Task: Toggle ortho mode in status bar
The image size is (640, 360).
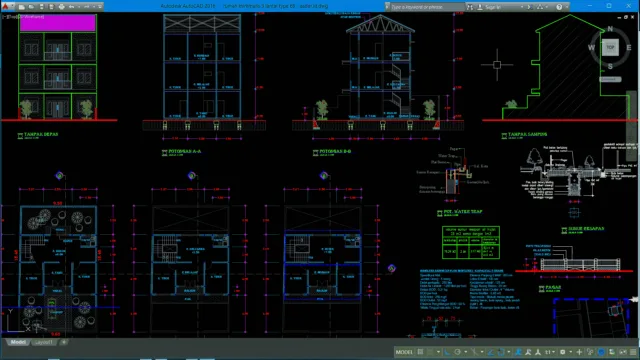Action: point(447,352)
